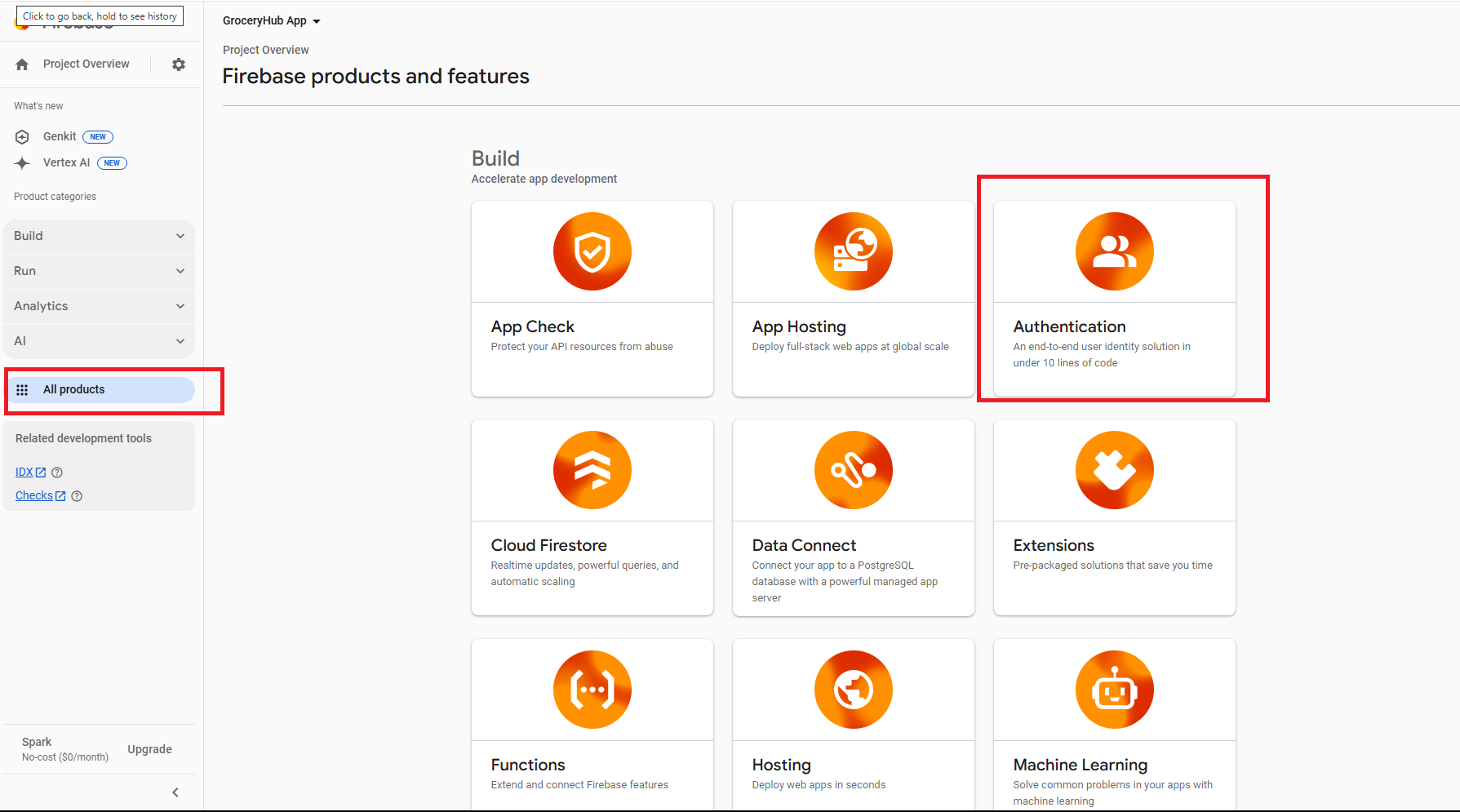This screenshot has height=812, width=1460.
Task: Open the GroceryHub App project dropdown
Action: 272,21
